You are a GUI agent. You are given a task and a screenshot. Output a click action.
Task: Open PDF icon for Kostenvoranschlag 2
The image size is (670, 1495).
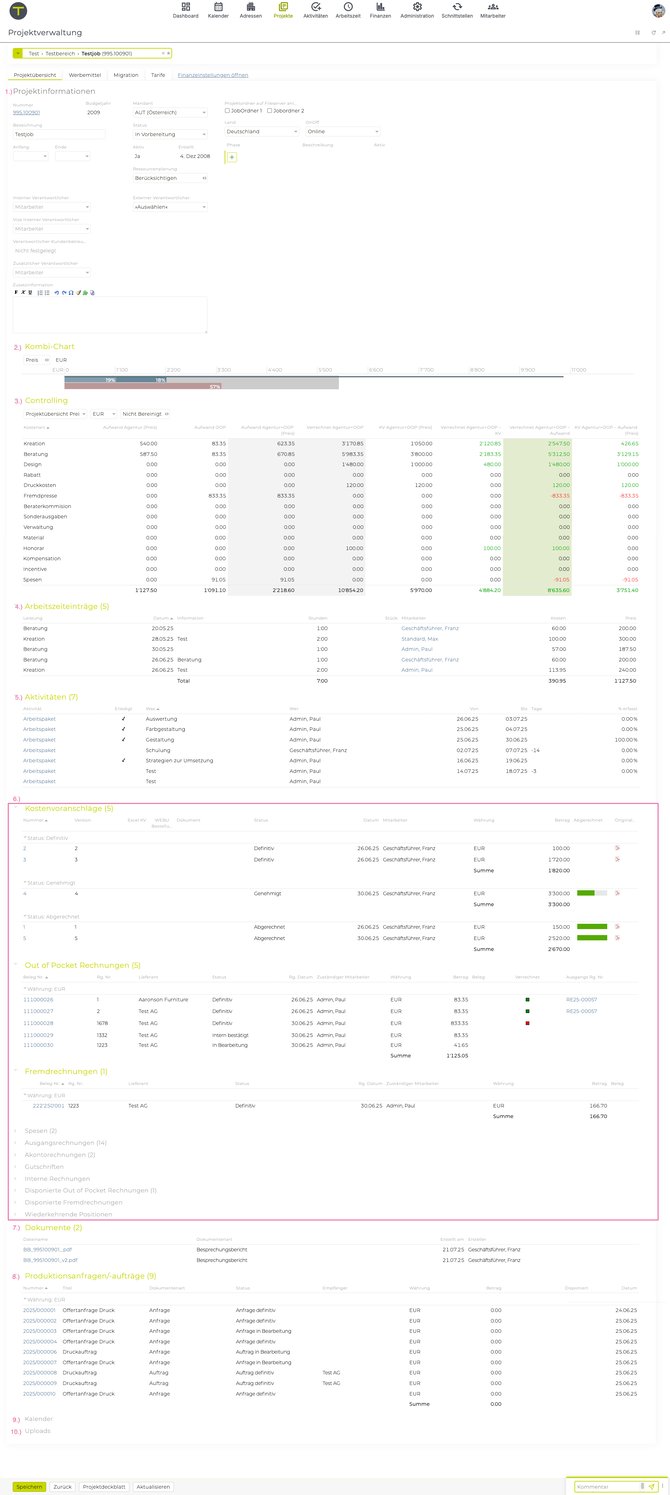pyautogui.click(x=617, y=848)
